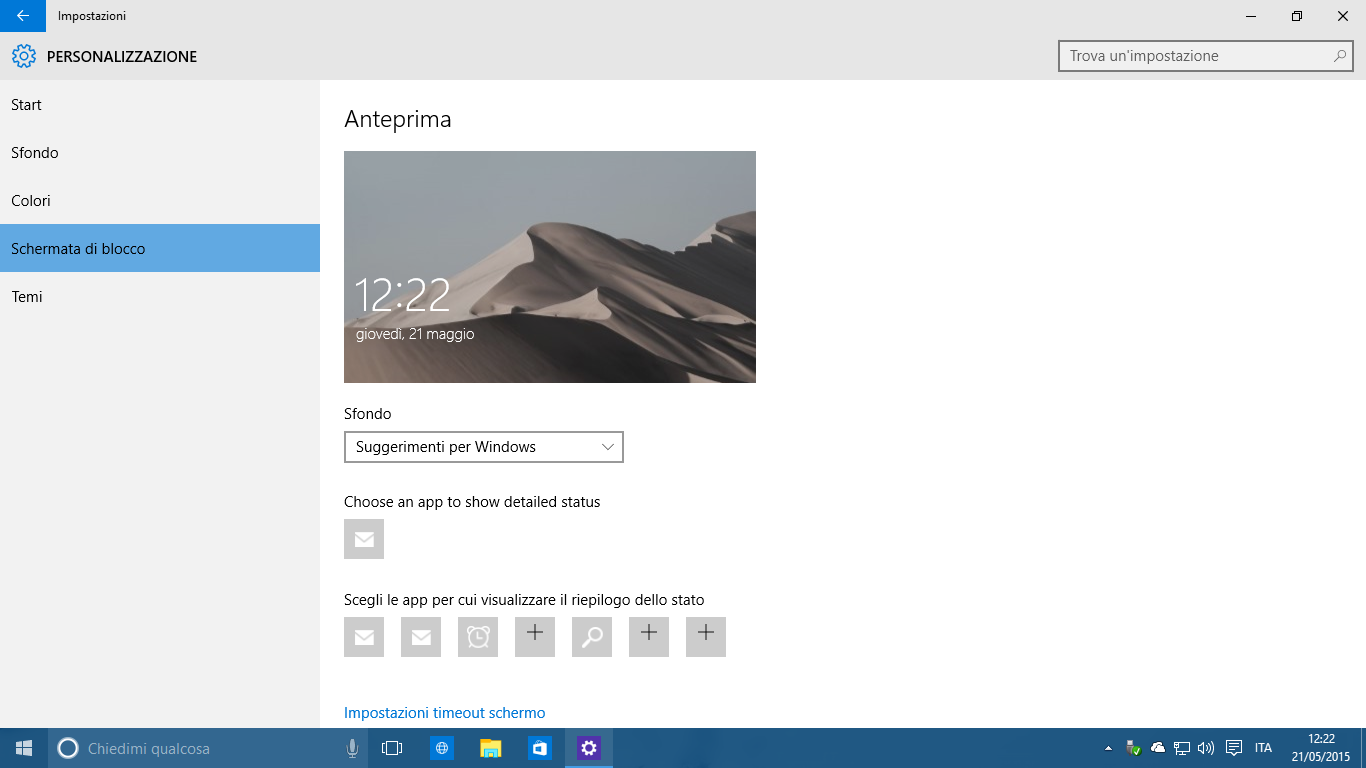This screenshot has height=768, width=1366.
Task: Open Colori in the sidebar
Action: (160, 201)
